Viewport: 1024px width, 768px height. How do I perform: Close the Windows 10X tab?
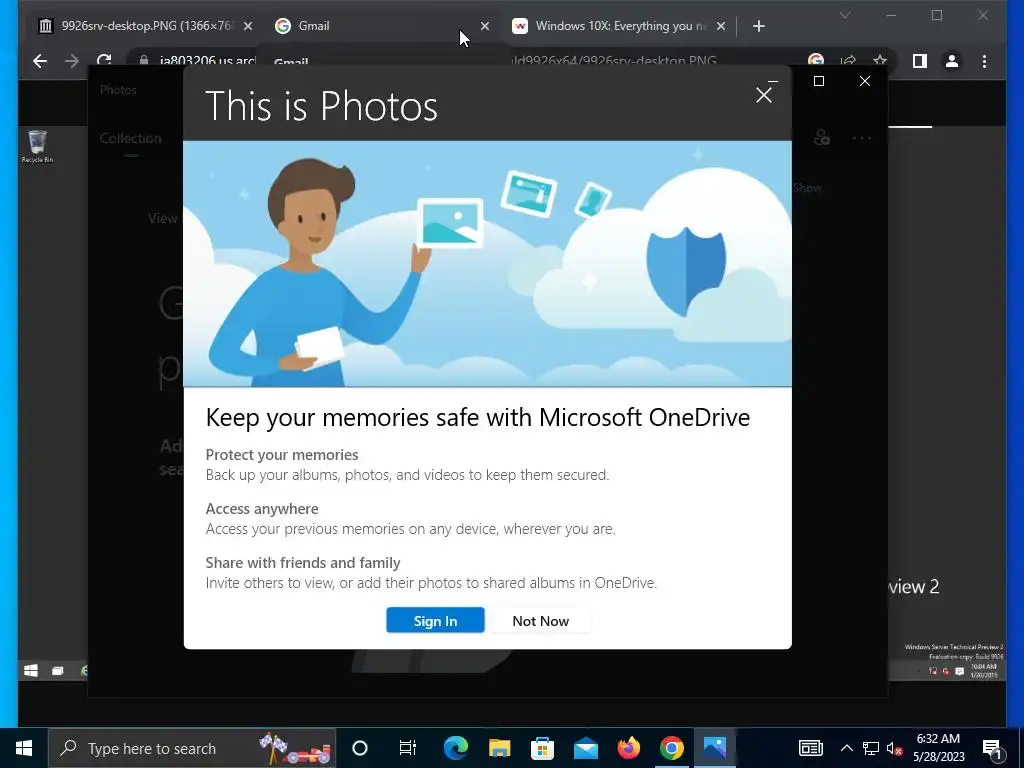tap(720, 26)
